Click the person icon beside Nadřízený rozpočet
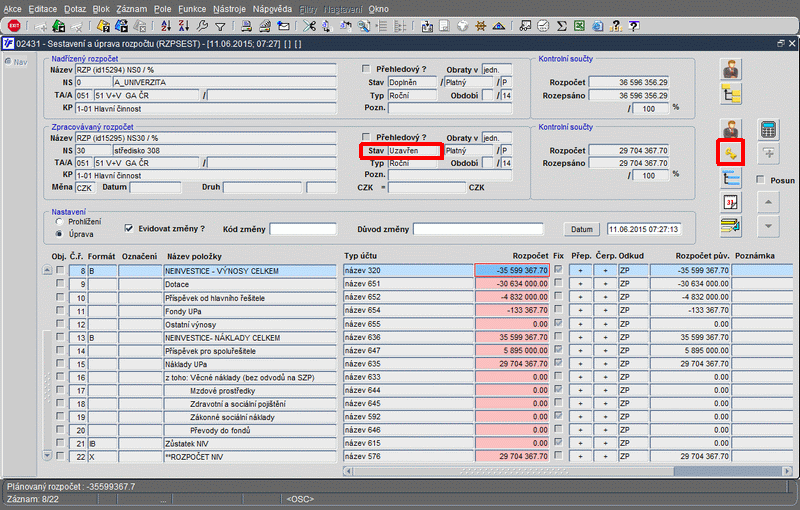 (731, 69)
